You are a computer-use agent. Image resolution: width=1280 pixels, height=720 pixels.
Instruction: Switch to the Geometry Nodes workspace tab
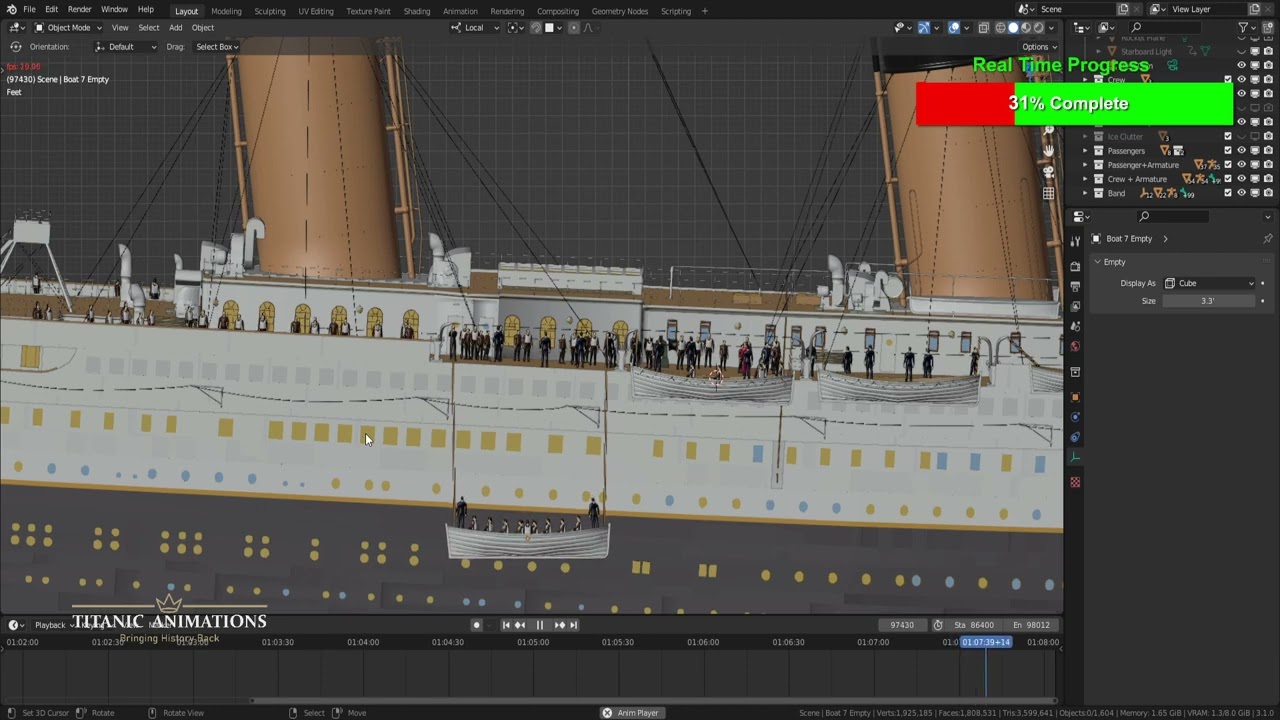pyautogui.click(x=620, y=11)
